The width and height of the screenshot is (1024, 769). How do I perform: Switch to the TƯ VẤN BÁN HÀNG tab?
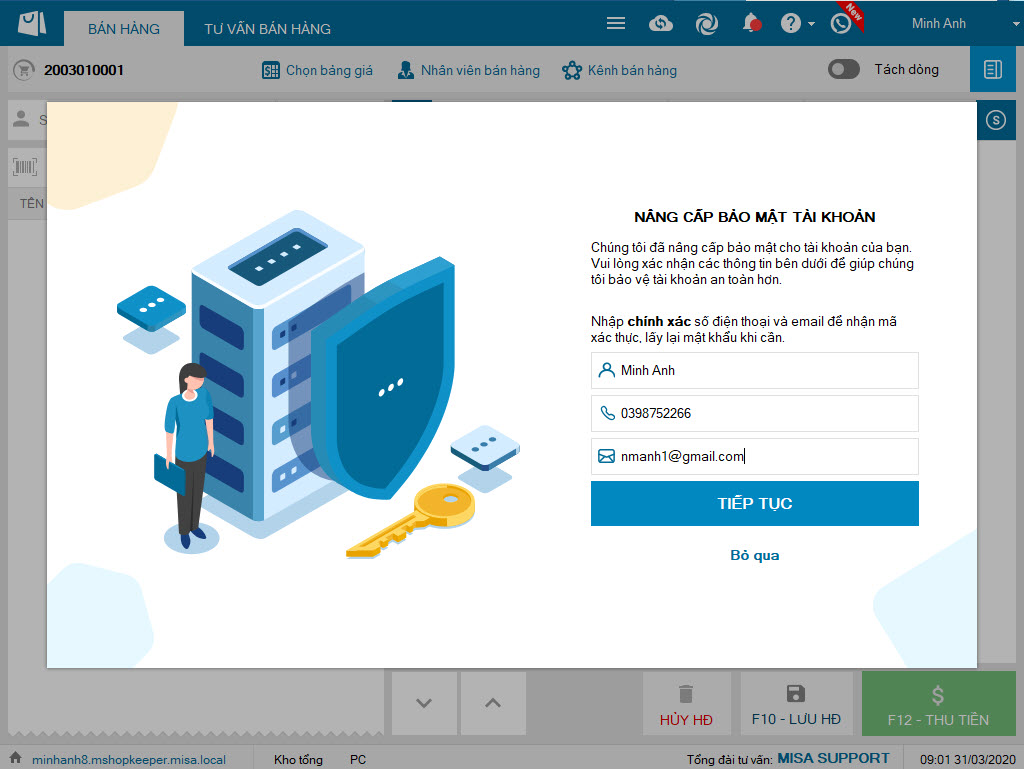pos(267,29)
